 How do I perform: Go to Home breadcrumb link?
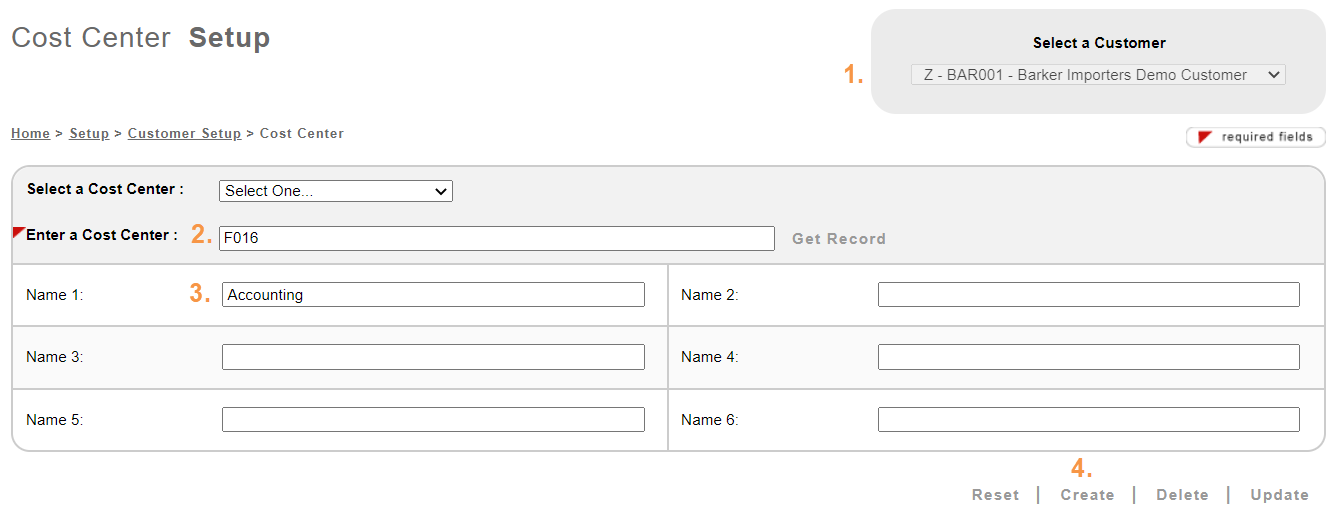[30, 134]
